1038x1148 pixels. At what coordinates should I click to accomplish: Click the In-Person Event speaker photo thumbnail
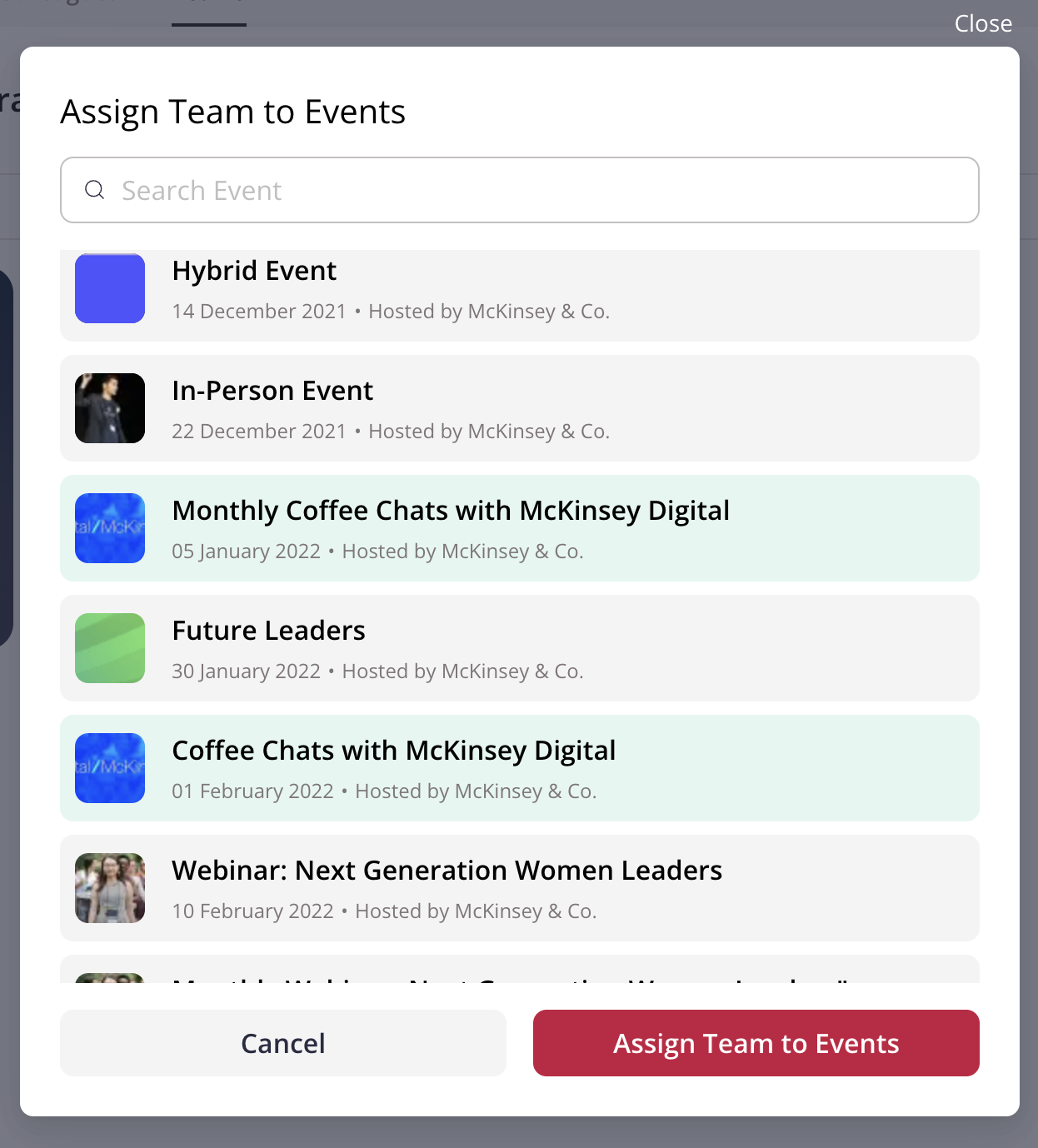(x=110, y=408)
